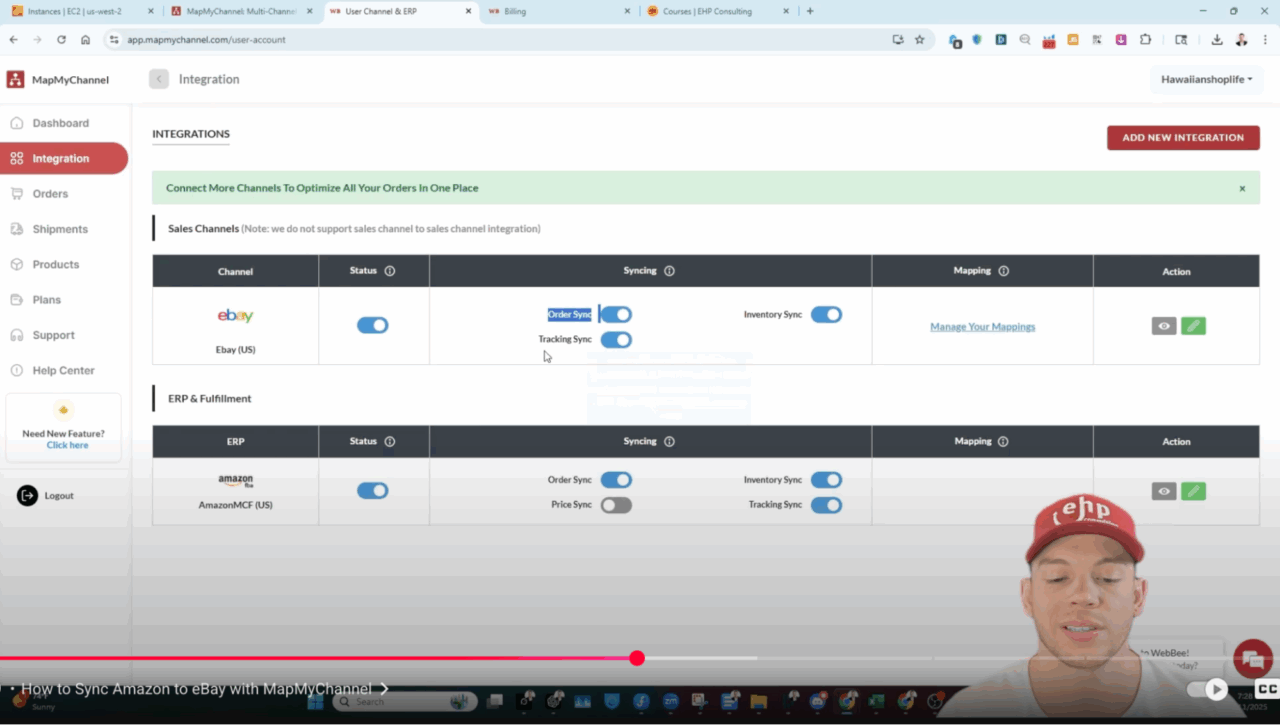Click info icon next to Sales Channels Syncing

pos(669,271)
